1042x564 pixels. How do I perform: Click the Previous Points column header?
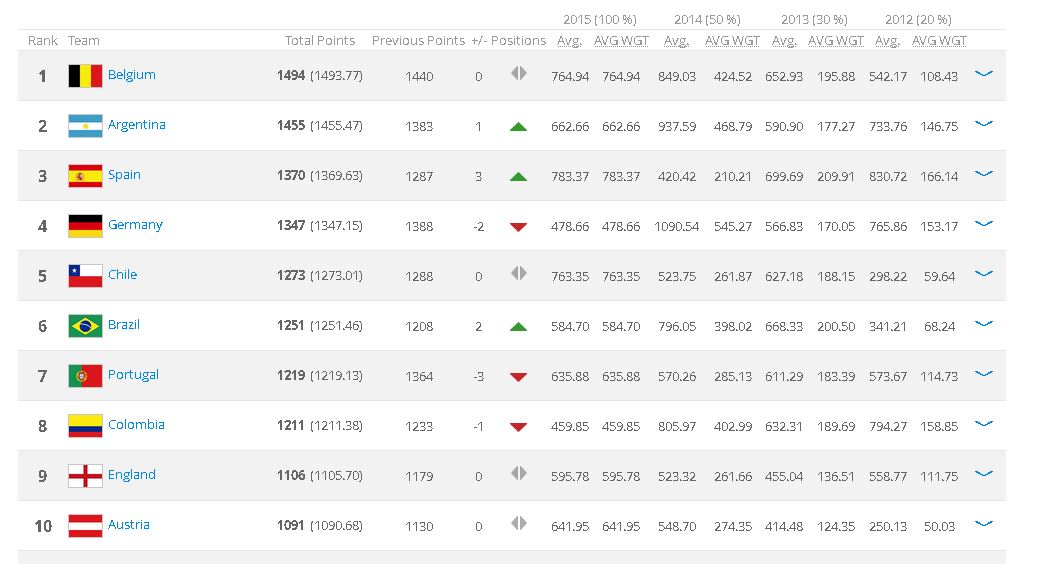point(418,41)
